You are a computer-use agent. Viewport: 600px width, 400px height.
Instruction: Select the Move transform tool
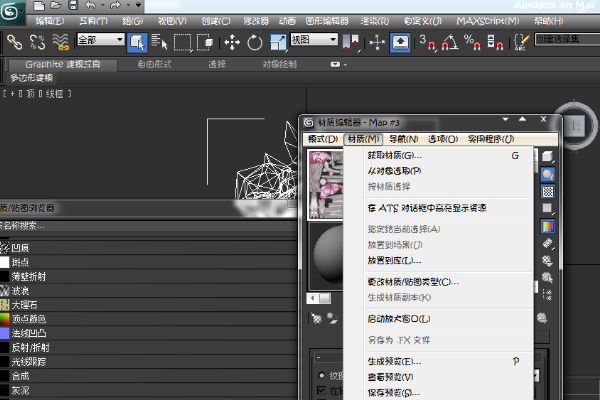(x=231, y=42)
